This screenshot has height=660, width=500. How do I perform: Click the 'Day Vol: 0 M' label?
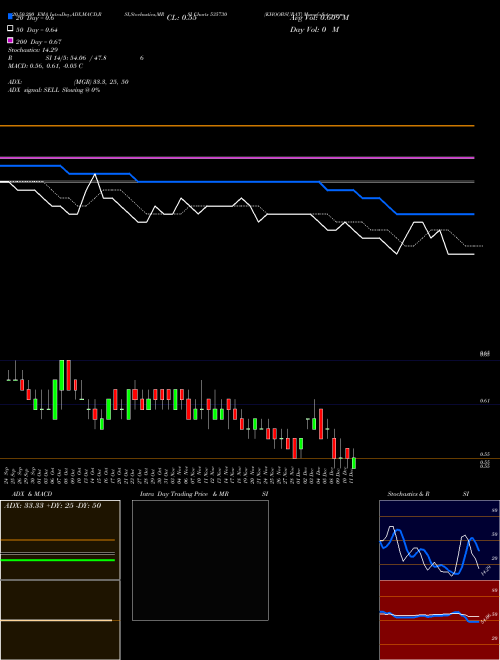click(314, 30)
